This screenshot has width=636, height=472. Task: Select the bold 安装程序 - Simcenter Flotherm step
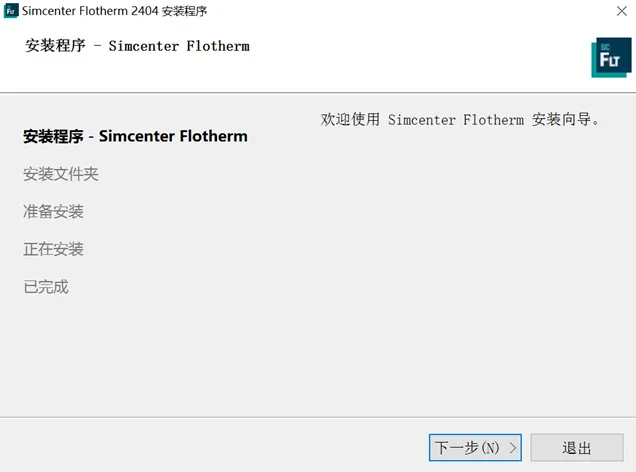(135, 136)
